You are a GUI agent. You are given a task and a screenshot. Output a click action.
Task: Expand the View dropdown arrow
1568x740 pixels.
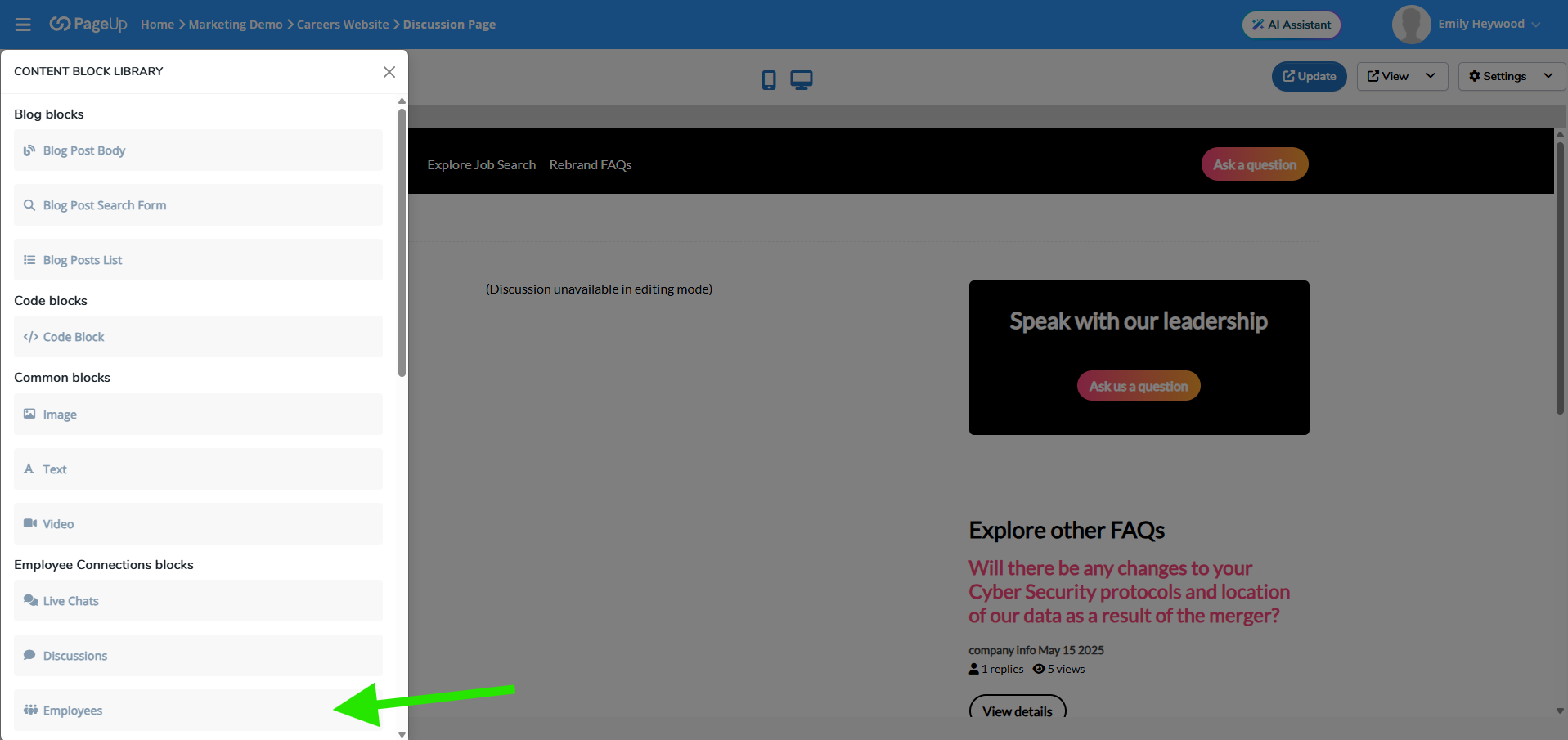pos(1431,76)
